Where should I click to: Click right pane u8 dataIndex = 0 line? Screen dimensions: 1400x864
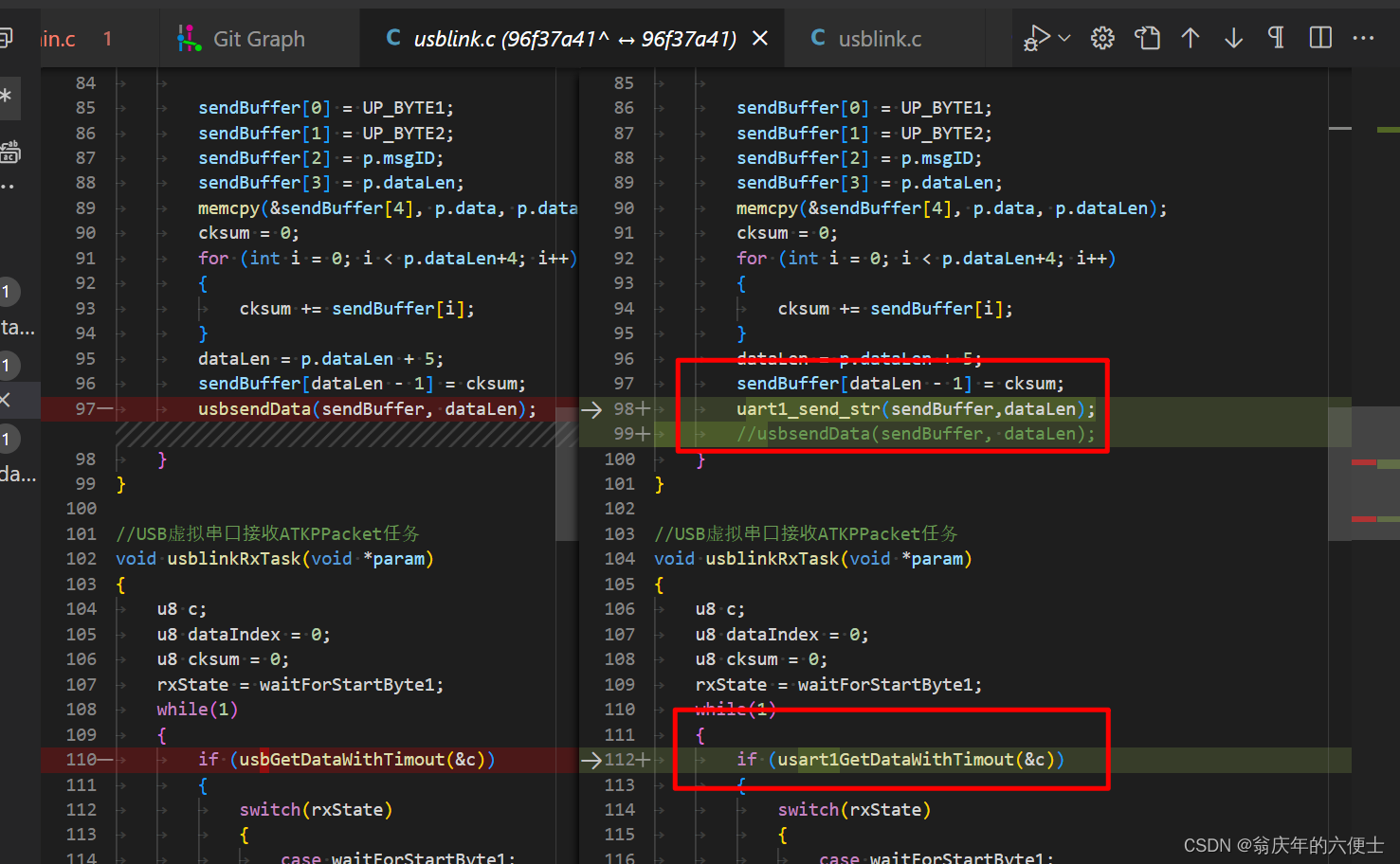tap(782, 635)
